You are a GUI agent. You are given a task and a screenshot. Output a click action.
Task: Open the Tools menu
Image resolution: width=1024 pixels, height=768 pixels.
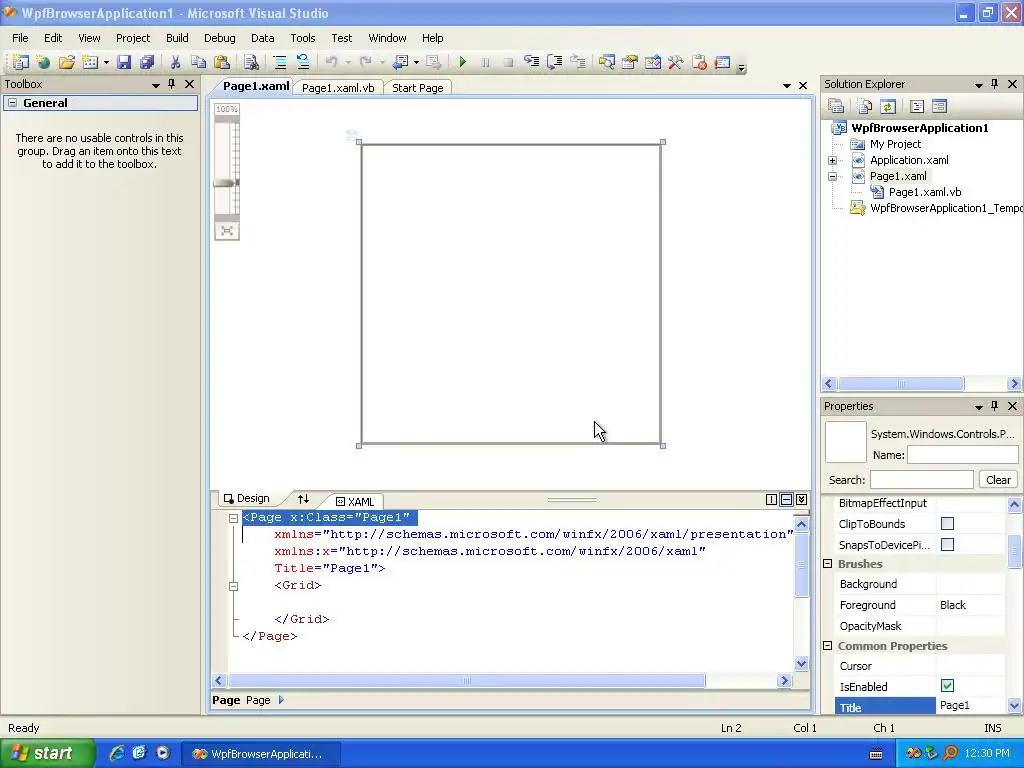click(x=303, y=38)
